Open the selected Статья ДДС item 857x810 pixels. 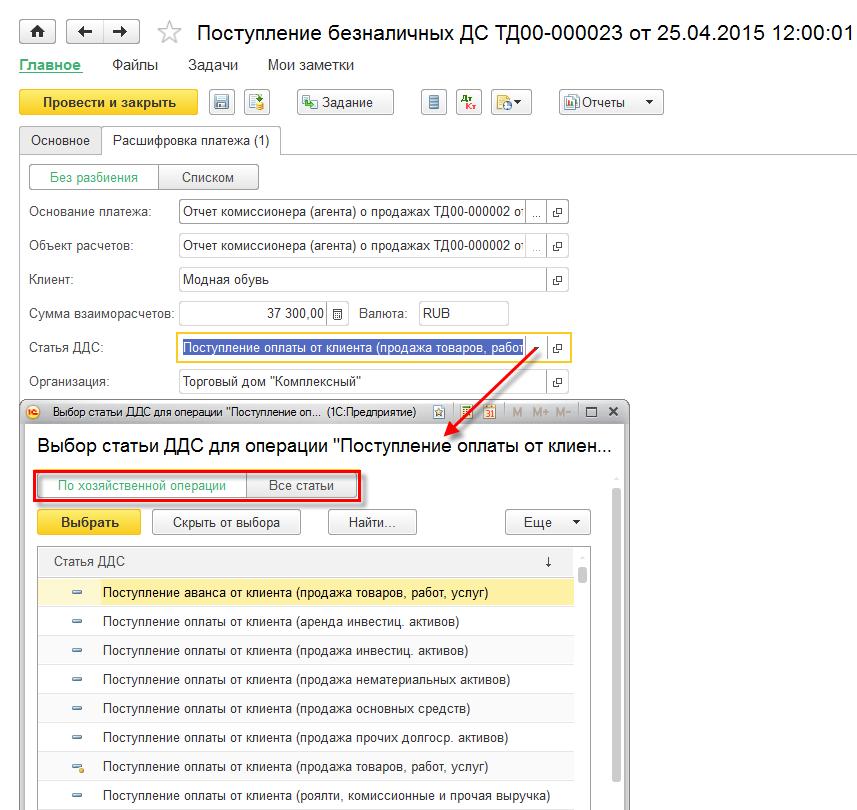[557, 348]
